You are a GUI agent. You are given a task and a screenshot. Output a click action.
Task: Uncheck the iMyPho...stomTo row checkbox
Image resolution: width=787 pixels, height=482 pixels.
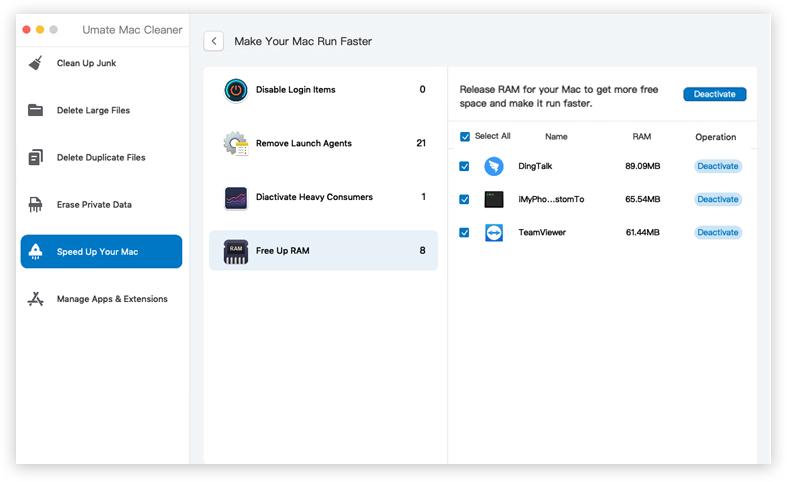click(x=465, y=200)
